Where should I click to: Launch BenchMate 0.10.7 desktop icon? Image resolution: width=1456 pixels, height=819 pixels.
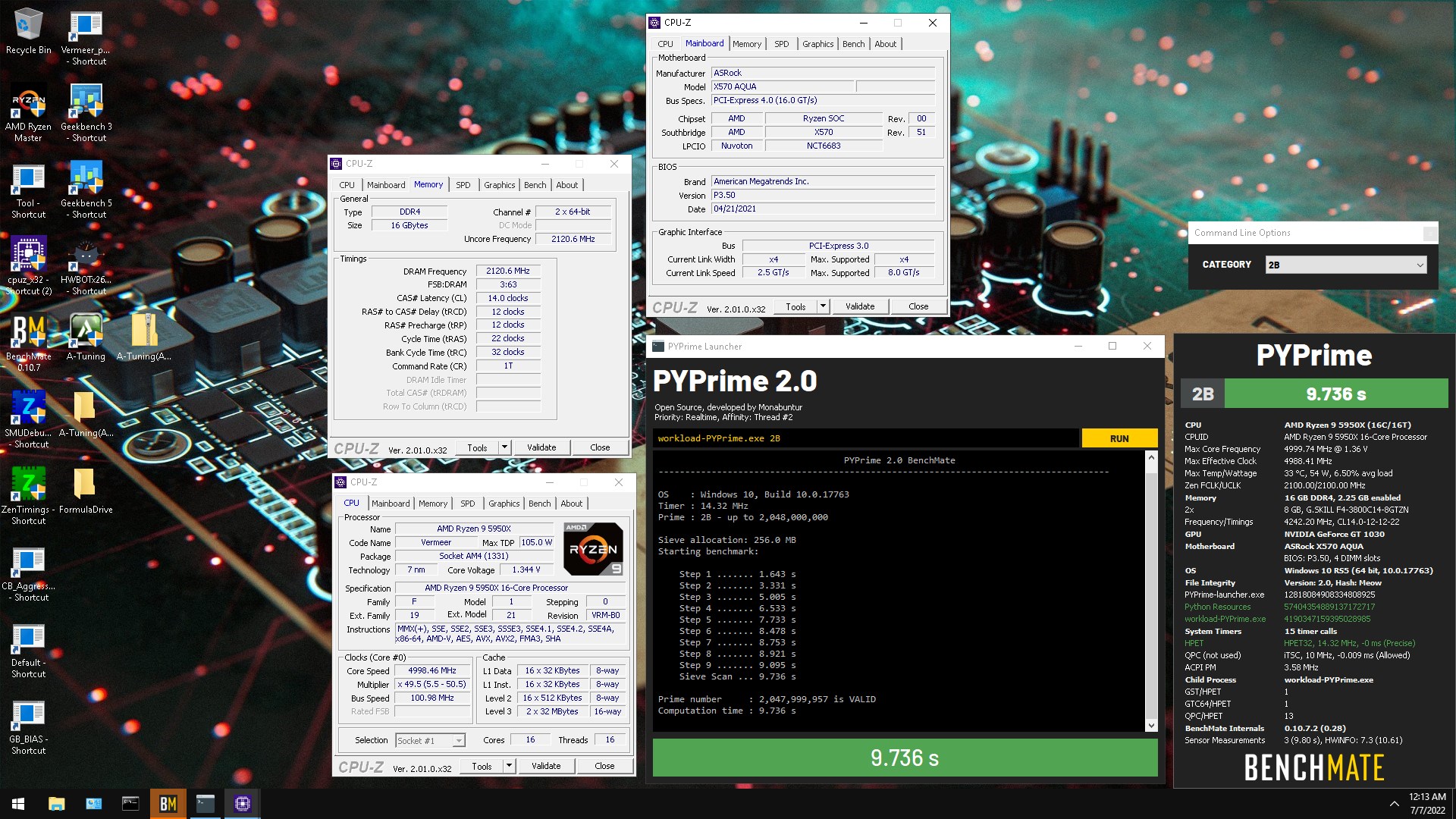(x=28, y=343)
